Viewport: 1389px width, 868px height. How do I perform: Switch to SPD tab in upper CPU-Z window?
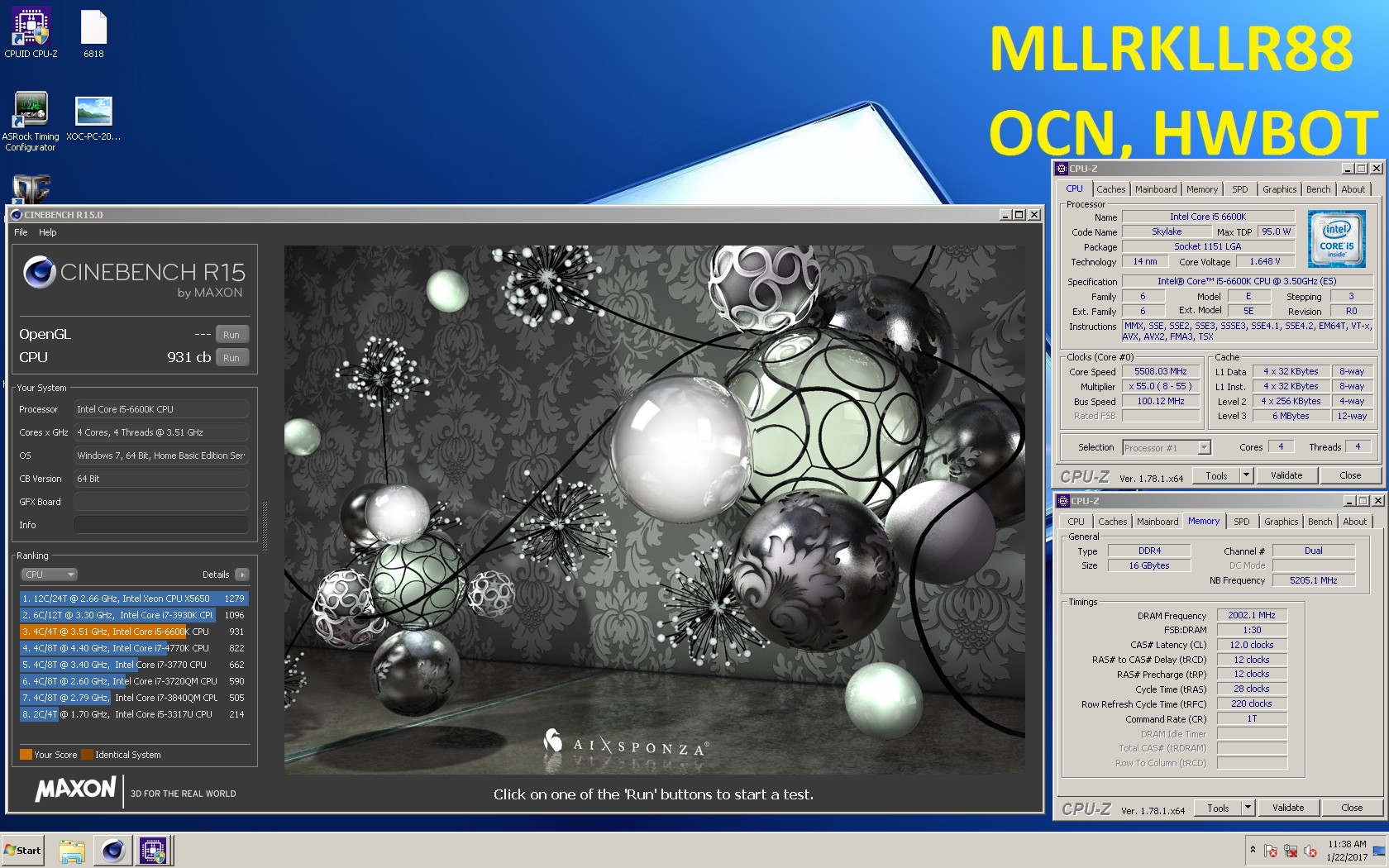pyautogui.click(x=1240, y=189)
